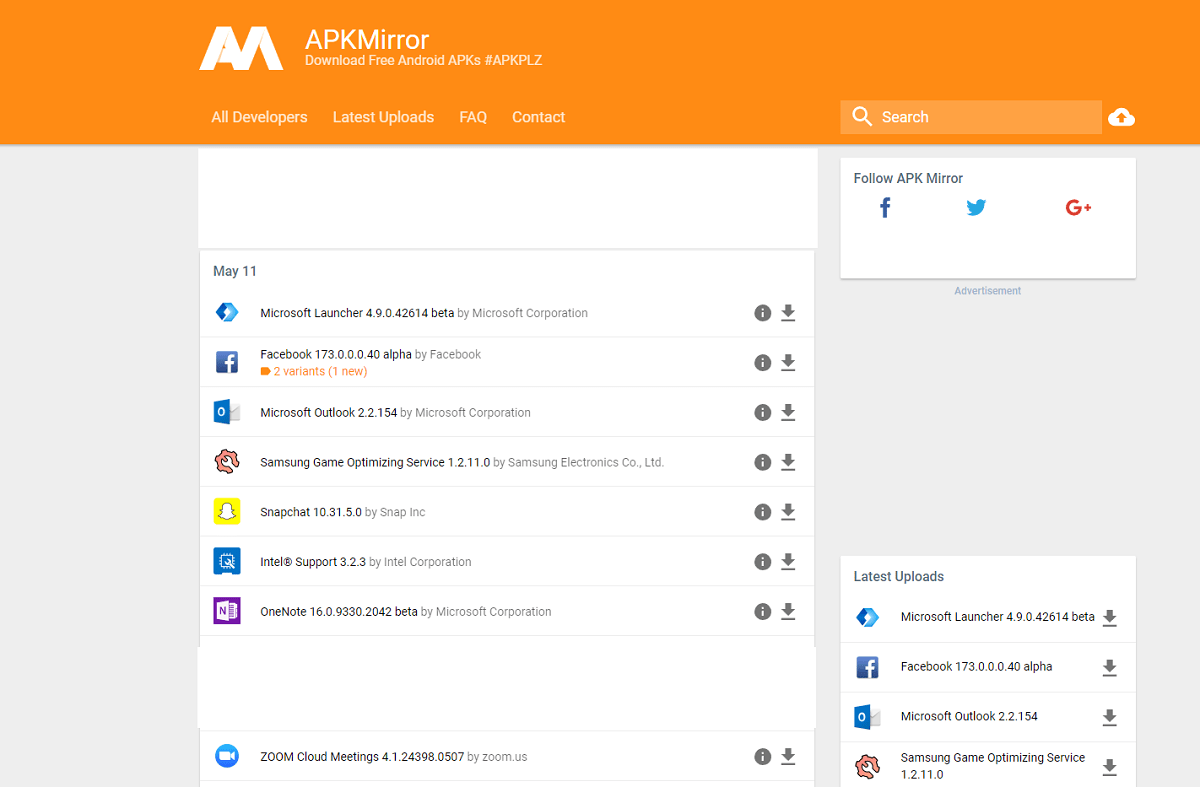Open the Intel Corporation developer link

(x=428, y=562)
